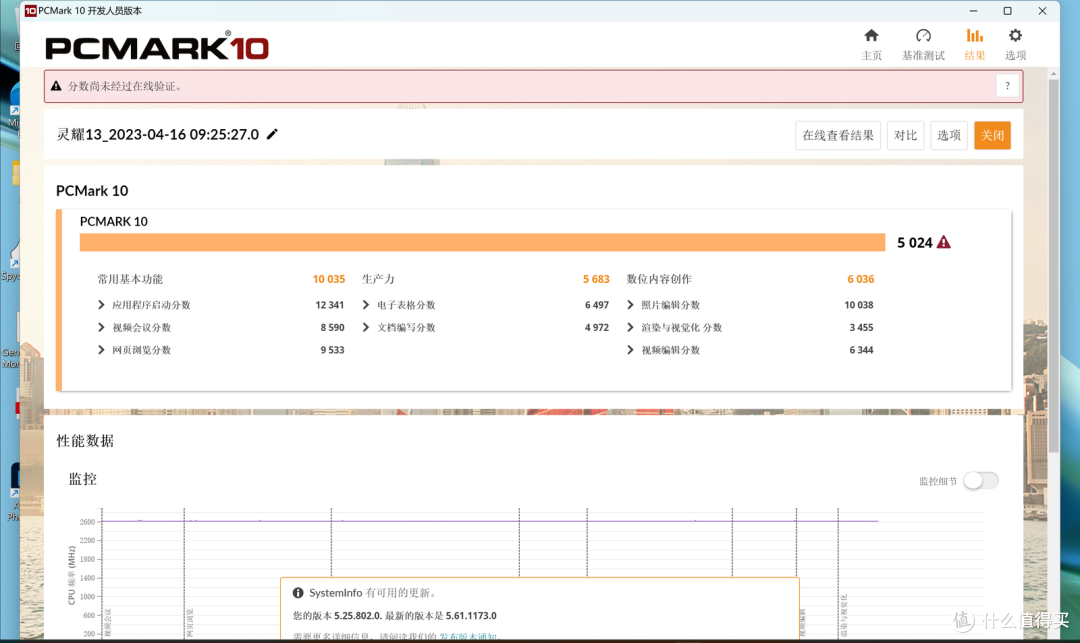
Task: Expand 网页浏览分数 row
Action: point(101,350)
